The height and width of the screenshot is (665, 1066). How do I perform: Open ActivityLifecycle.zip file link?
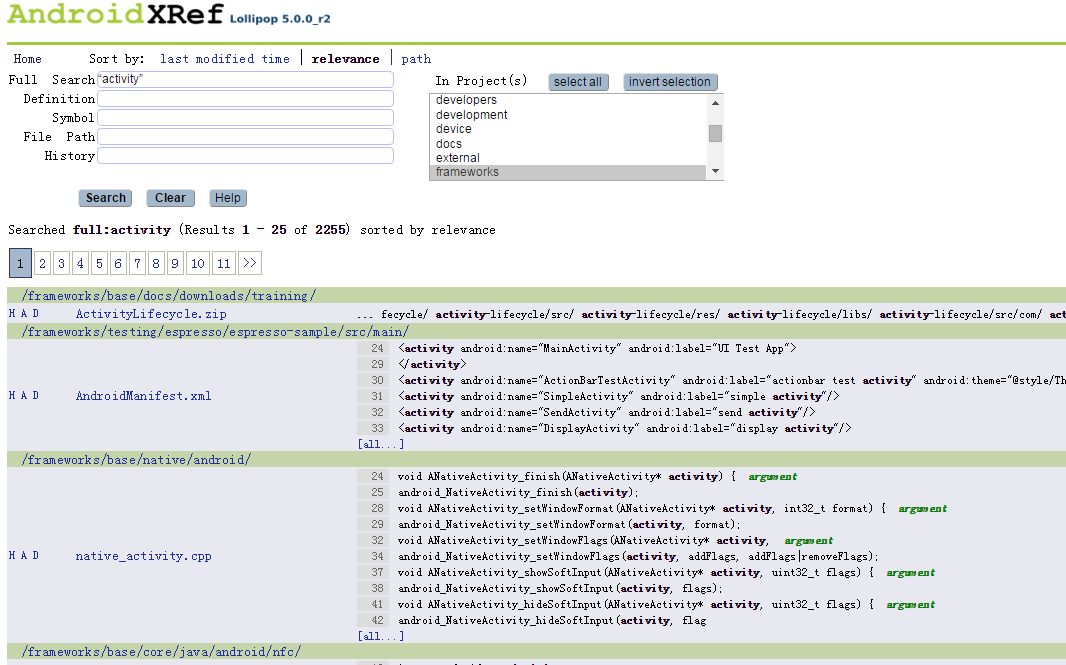click(x=151, y=314)
